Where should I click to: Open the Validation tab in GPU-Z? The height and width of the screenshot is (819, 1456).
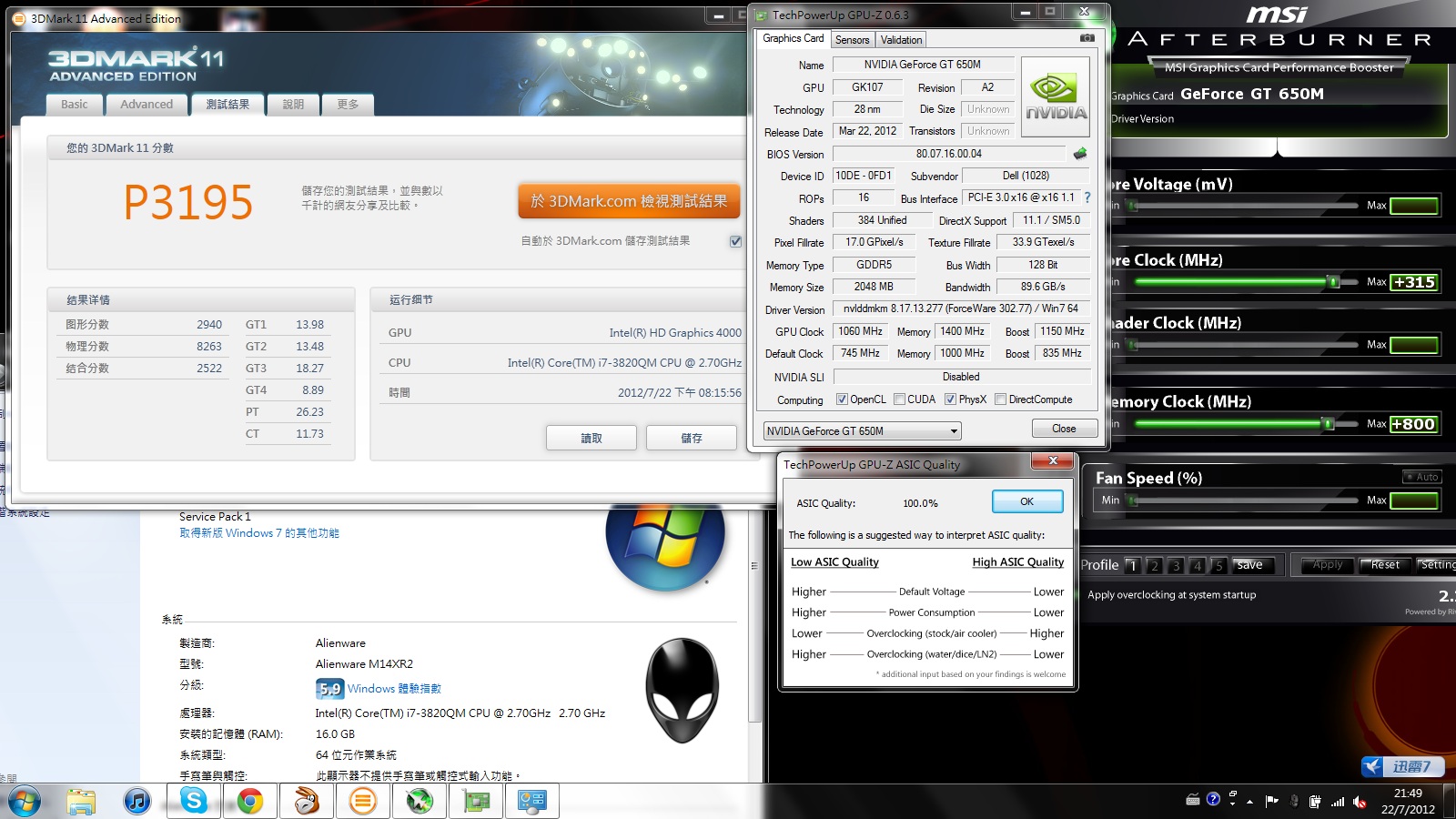(x=901, y=40)
